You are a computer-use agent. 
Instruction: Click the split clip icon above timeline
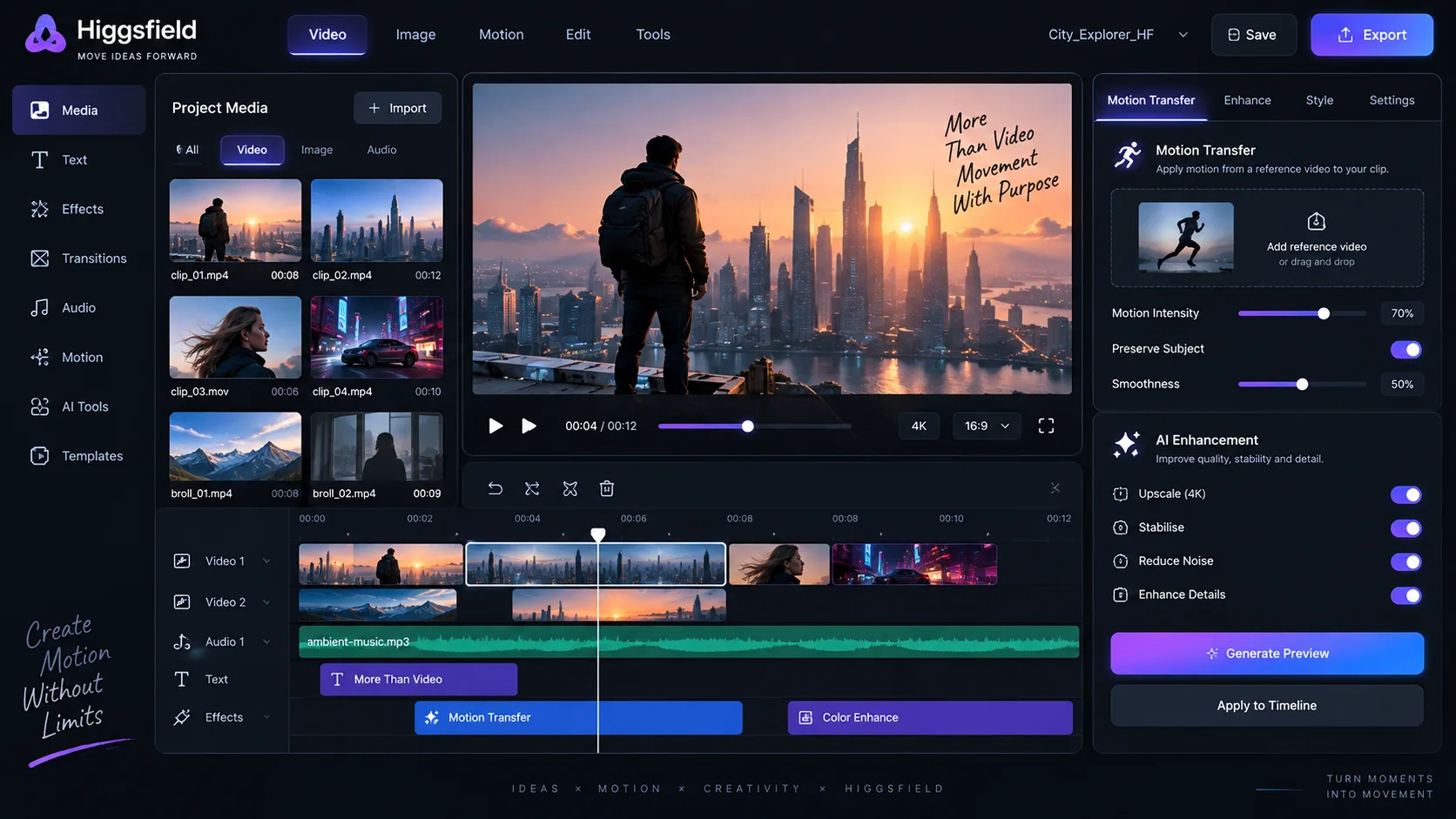click(x=532, y=488)
